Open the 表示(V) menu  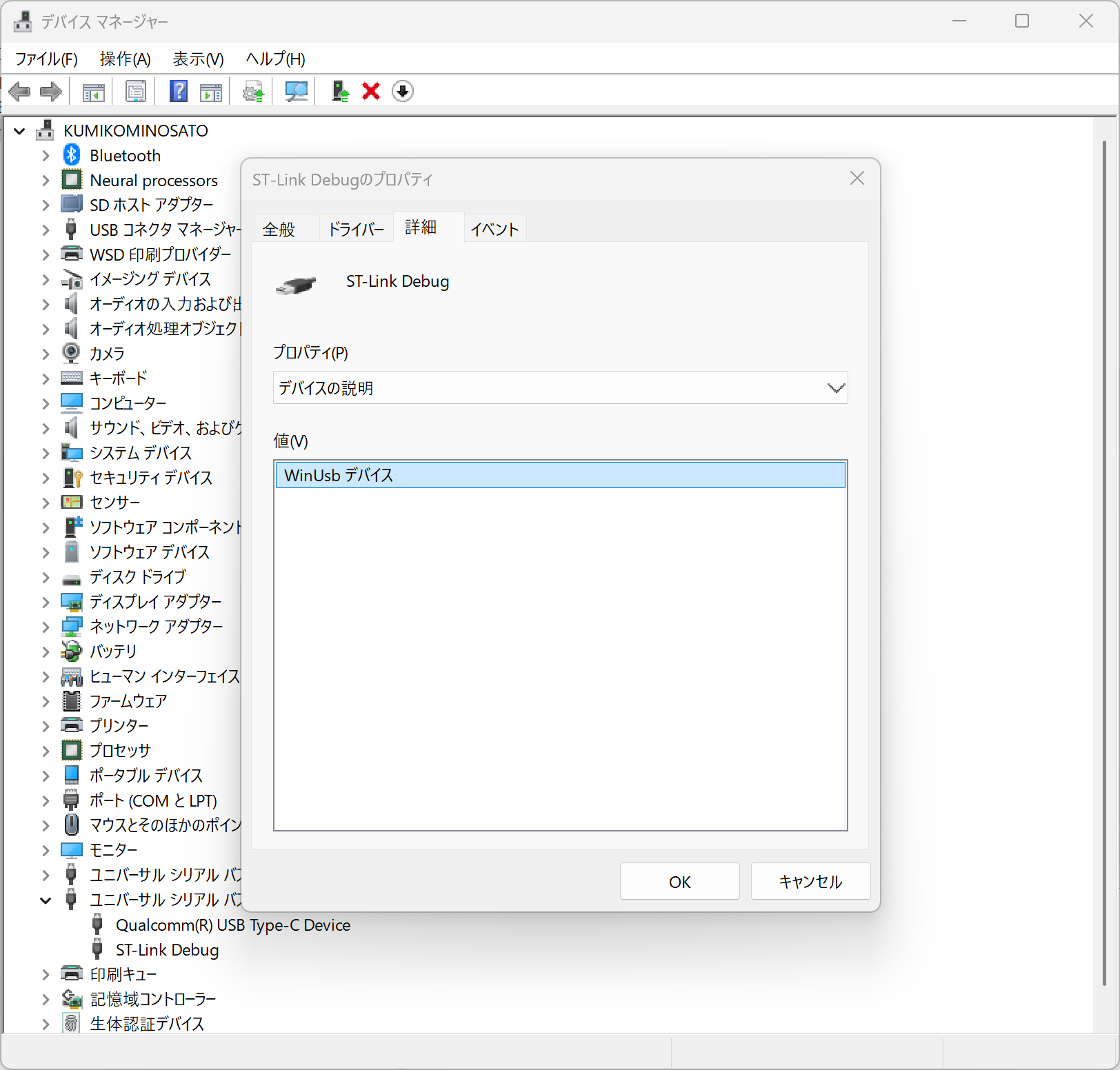coord(198,59)
